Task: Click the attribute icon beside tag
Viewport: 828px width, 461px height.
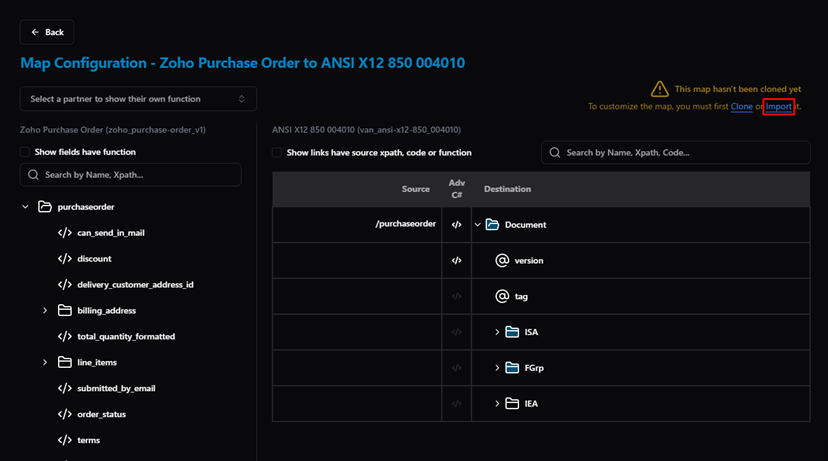Action: tap(502, 296)
